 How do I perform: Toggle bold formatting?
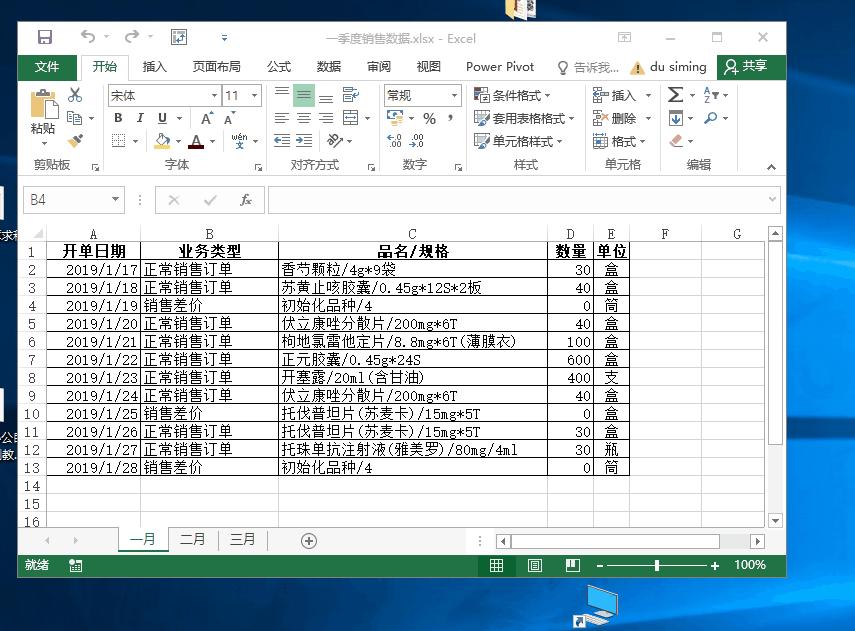click(x=118, y=118)
